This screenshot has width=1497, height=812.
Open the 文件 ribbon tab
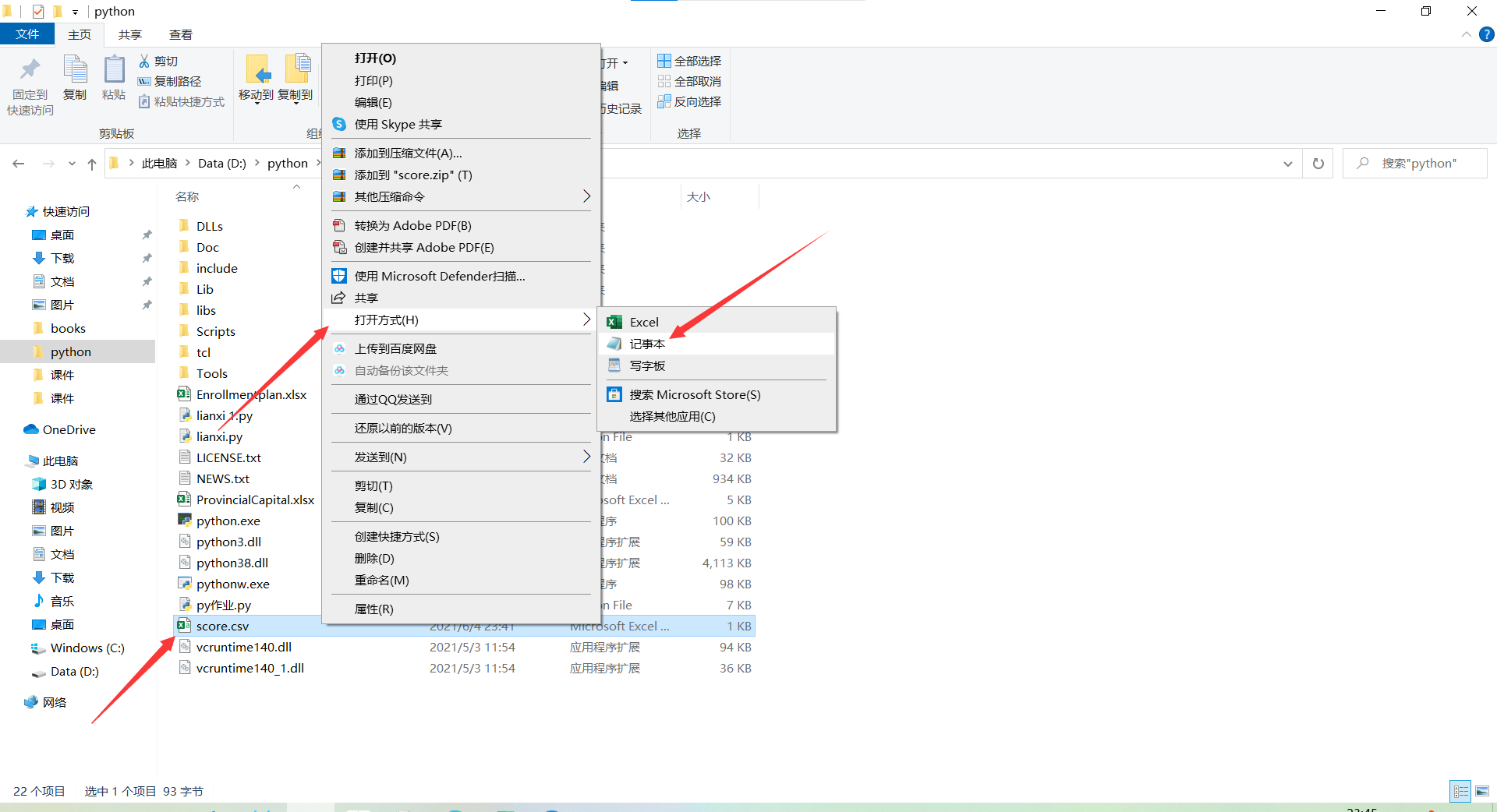27,34
